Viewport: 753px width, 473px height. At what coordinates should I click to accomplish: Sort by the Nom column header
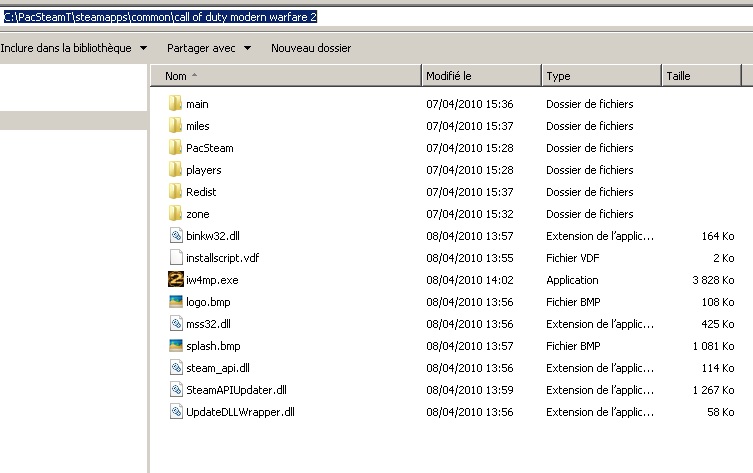point(286,76)
